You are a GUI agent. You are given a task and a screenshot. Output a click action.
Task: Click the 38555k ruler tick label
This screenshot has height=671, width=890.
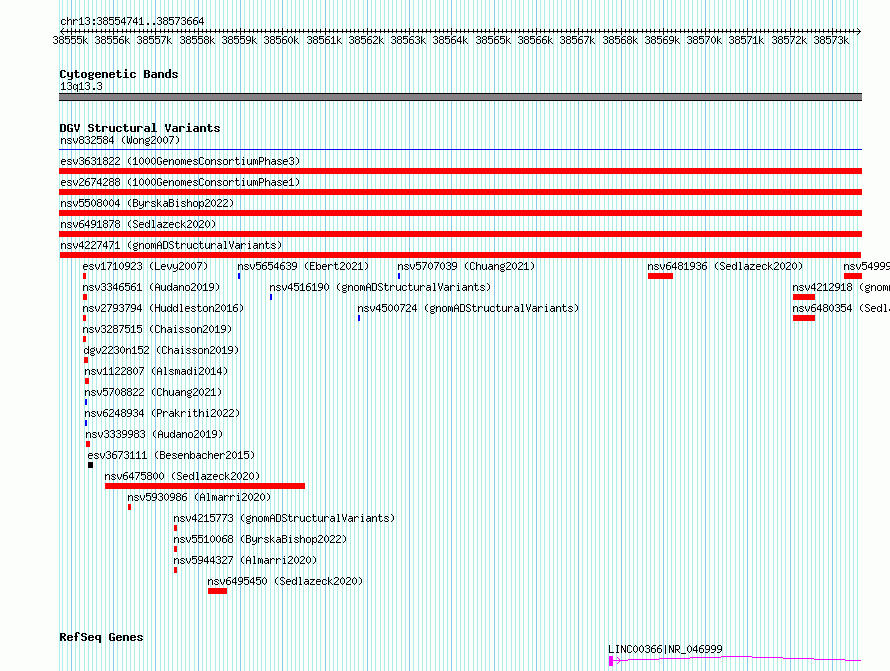pos(70,40)
